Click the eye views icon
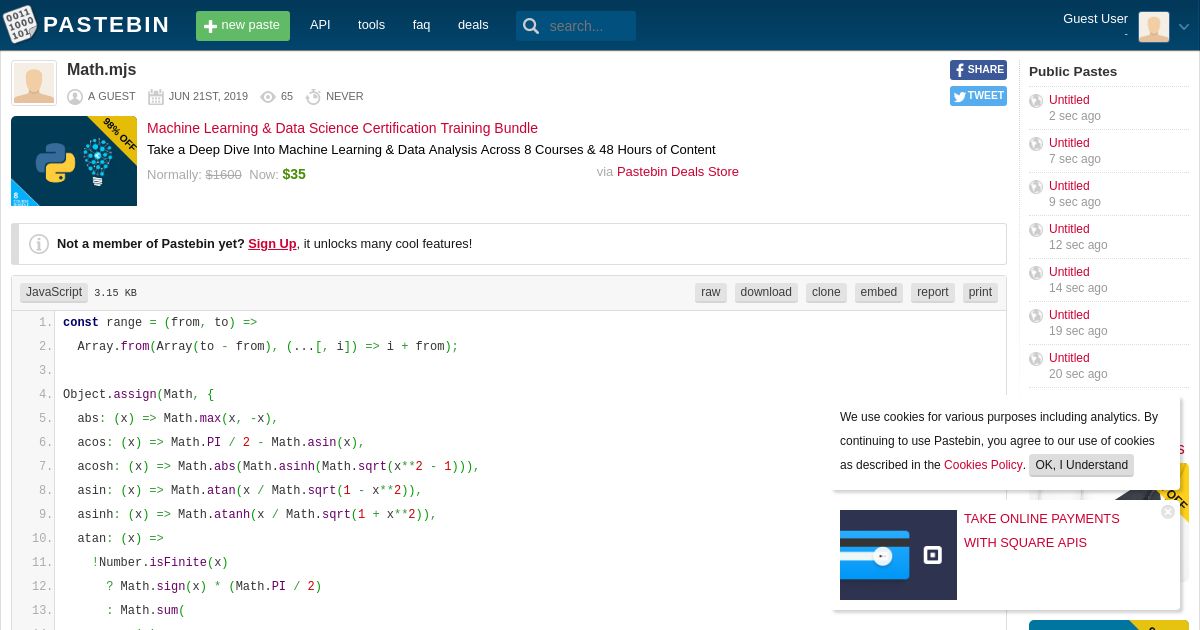 point(268,97)
